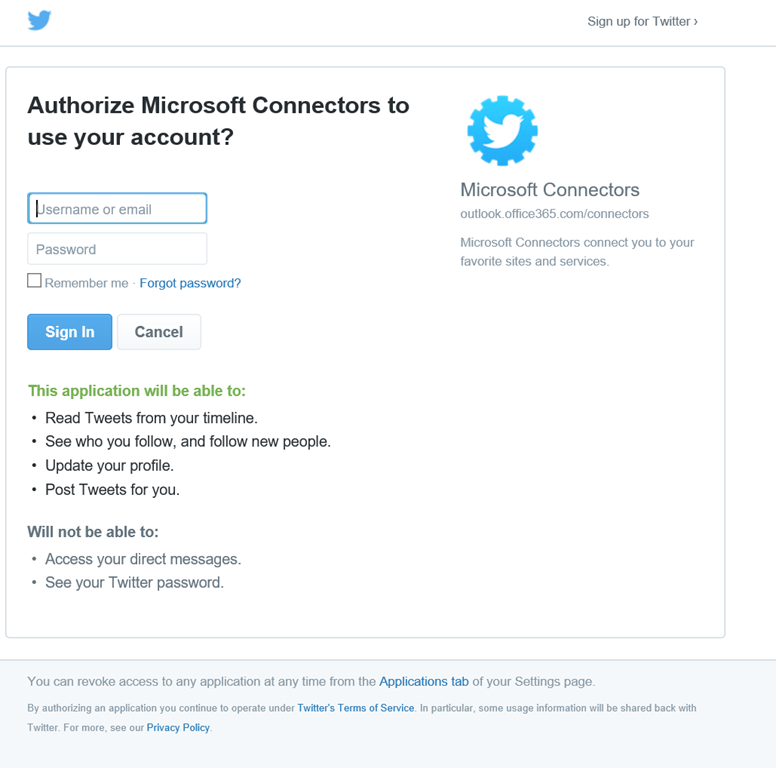This screenshot has width=776, height=768.
Task: Toggle the Remember me checkbox
Action: click(34, 281)
